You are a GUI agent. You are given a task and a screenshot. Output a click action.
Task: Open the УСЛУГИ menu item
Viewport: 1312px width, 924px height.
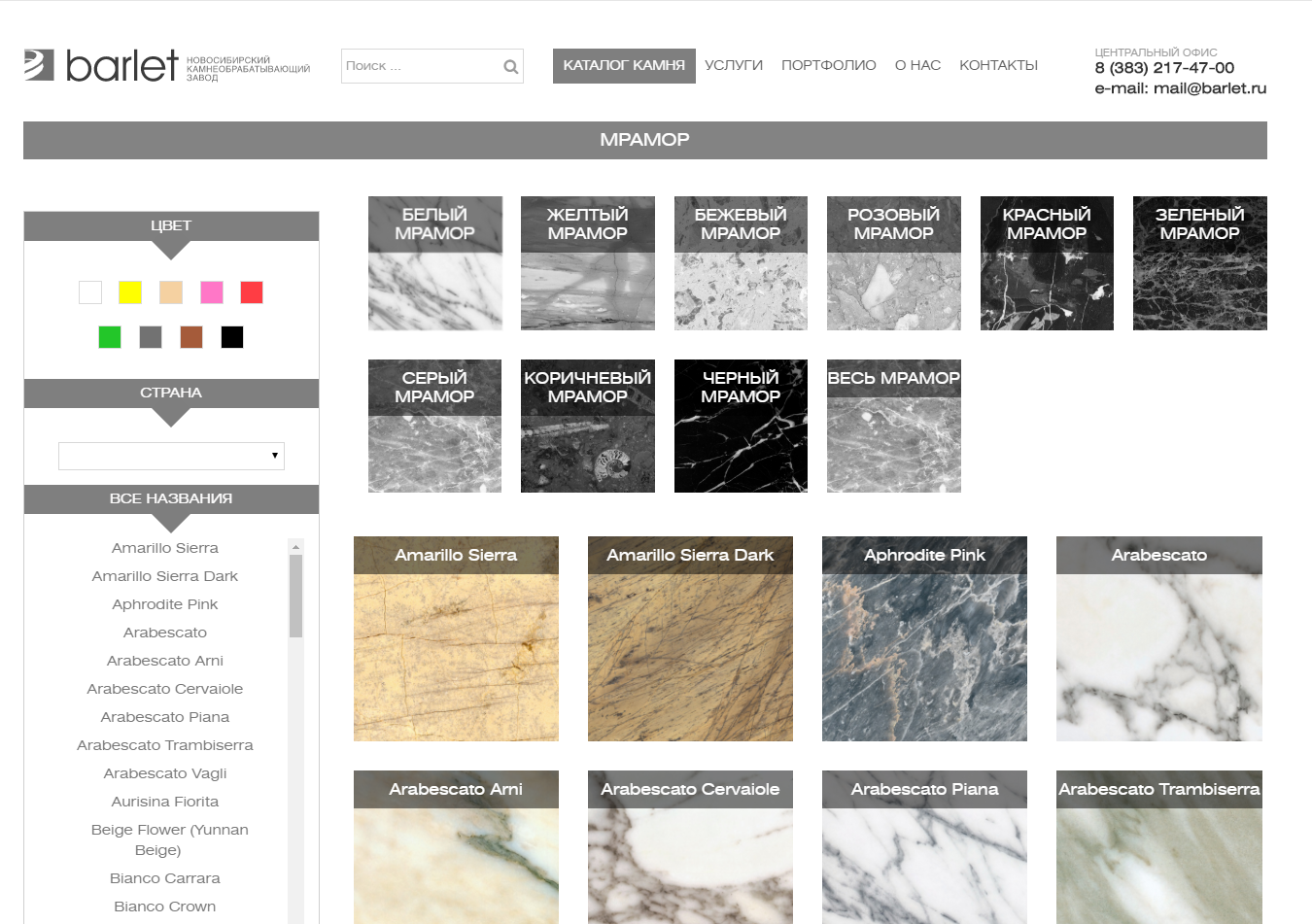click(x=734, y=66)
